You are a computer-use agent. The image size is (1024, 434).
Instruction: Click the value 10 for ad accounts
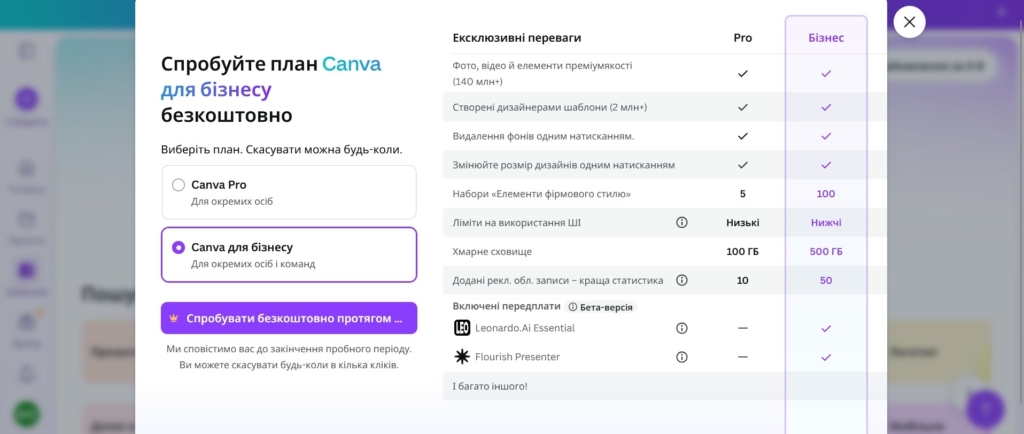point(743,280)
